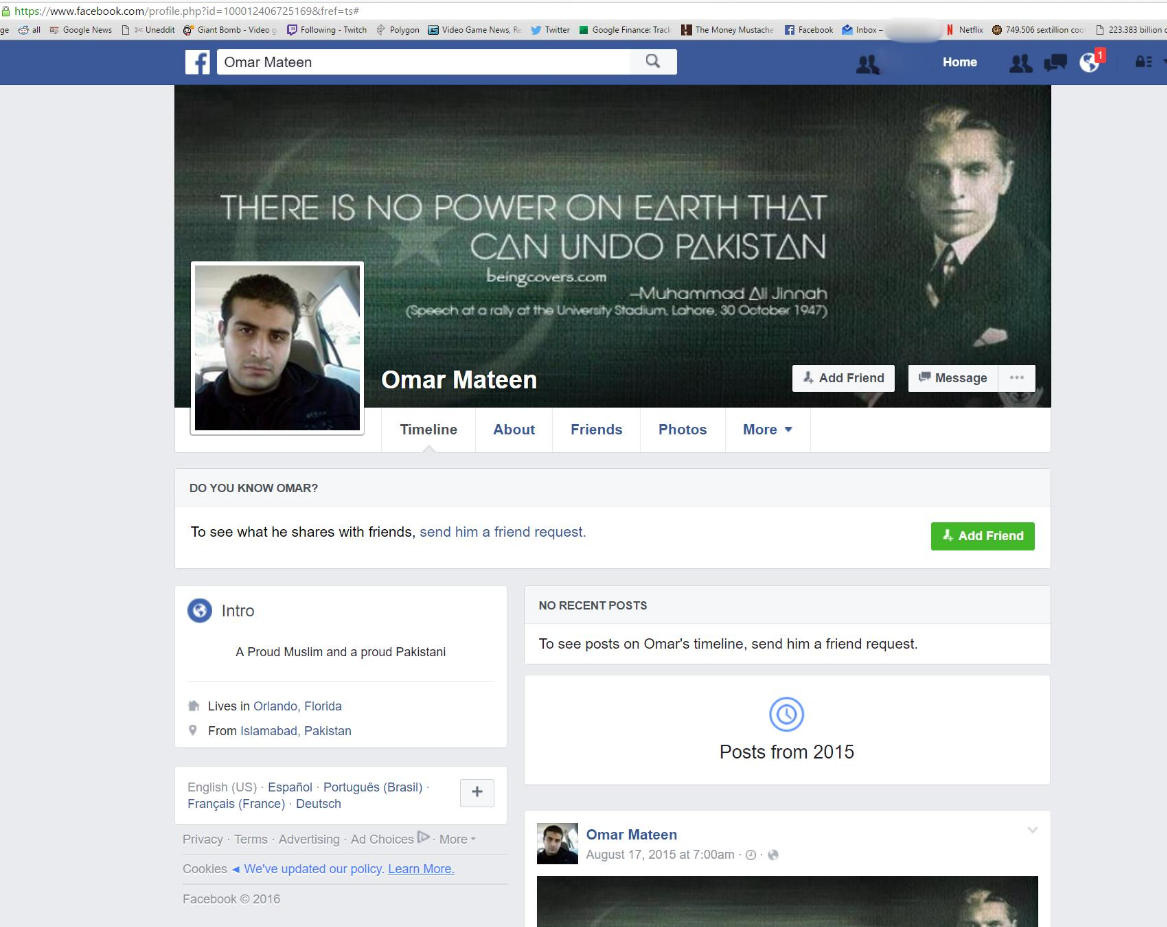
Task: Click the Facebook logo icon
Action: click(x=197, y=62)
